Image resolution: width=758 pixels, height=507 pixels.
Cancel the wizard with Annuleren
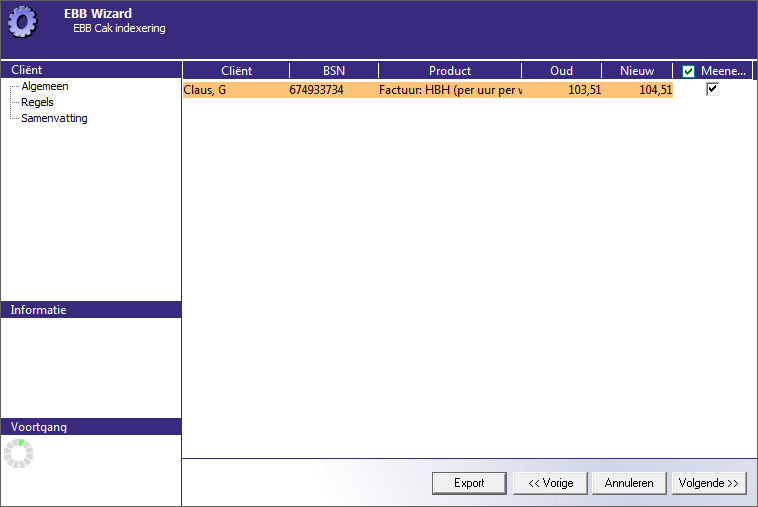[x=629, y=483]
